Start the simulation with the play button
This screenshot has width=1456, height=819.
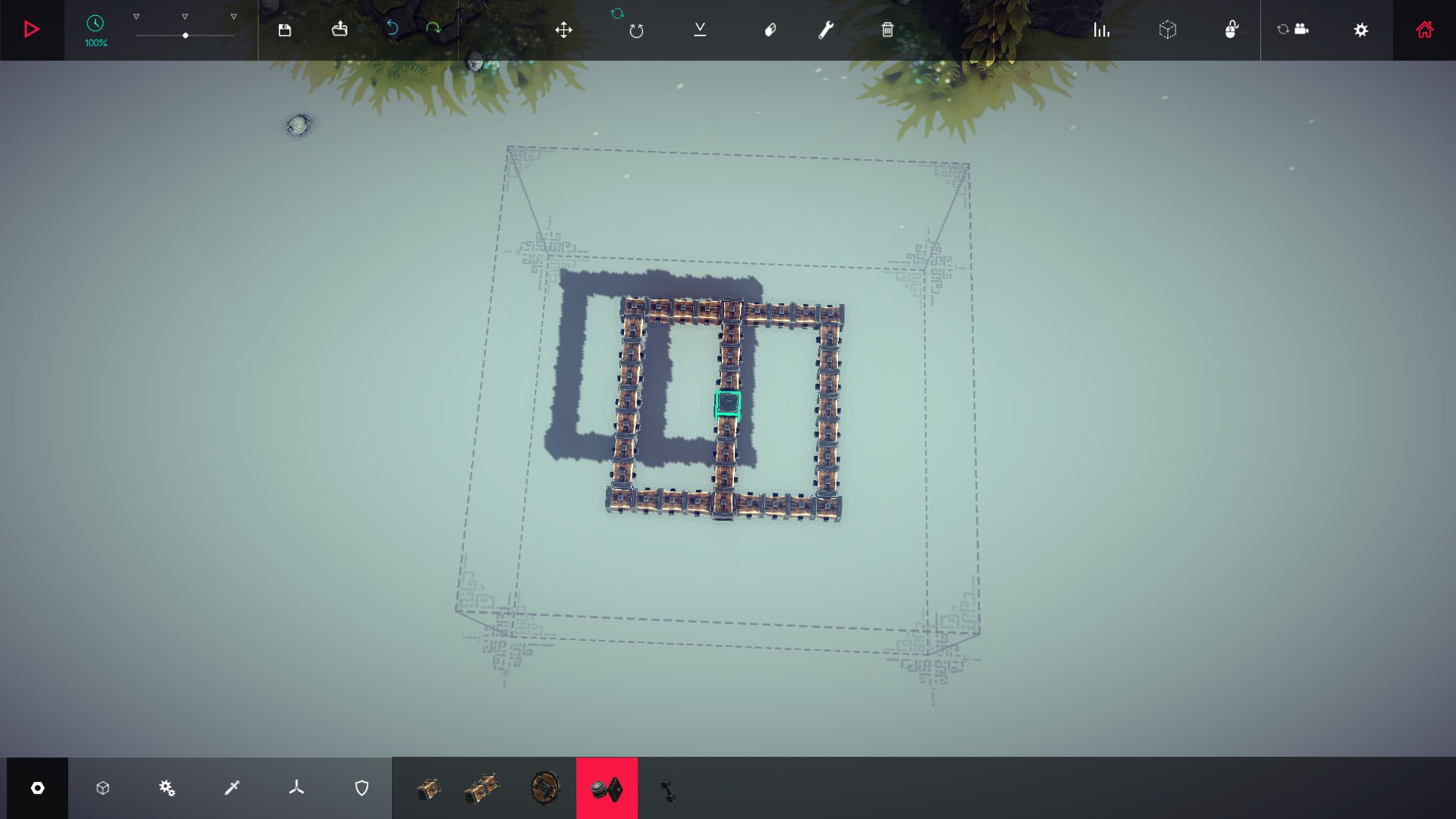32,30
